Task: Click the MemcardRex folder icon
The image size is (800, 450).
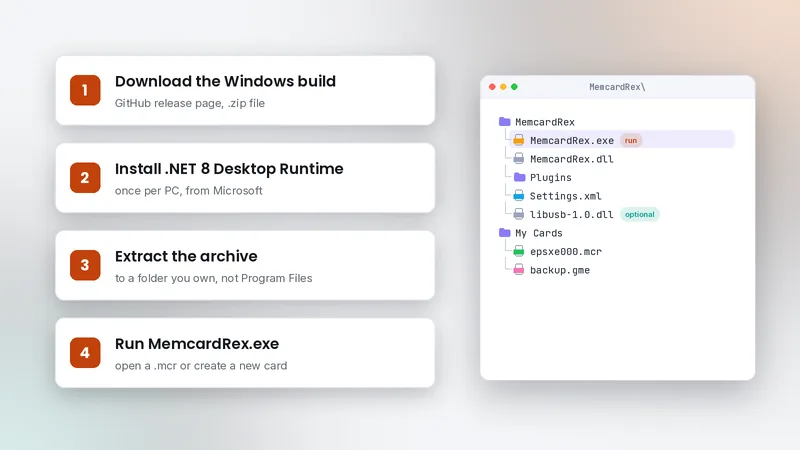Action: [x=505, y=121]
